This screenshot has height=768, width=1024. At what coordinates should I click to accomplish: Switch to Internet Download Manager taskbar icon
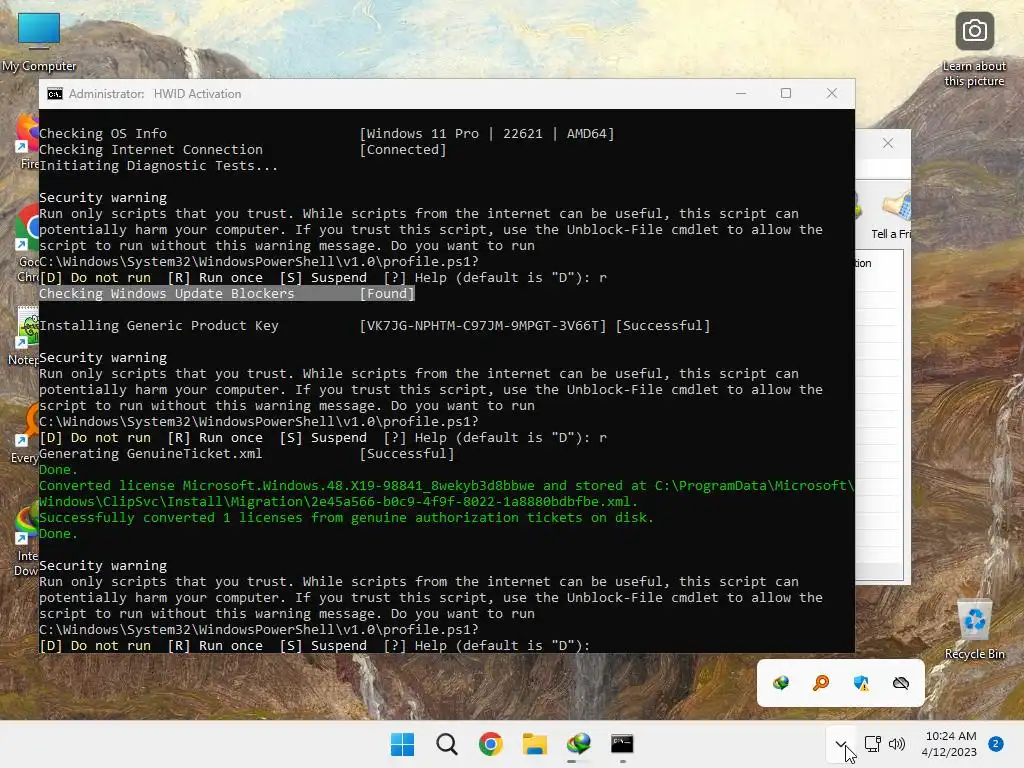[579, 744]
